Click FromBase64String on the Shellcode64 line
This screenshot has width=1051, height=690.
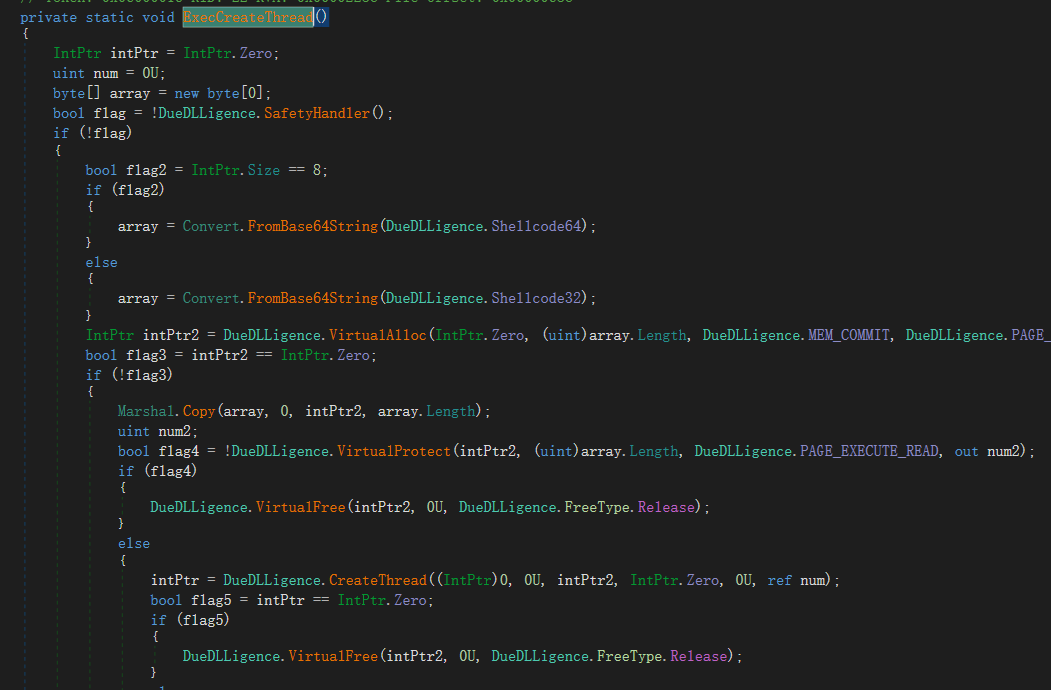click(x=312, y=226)
